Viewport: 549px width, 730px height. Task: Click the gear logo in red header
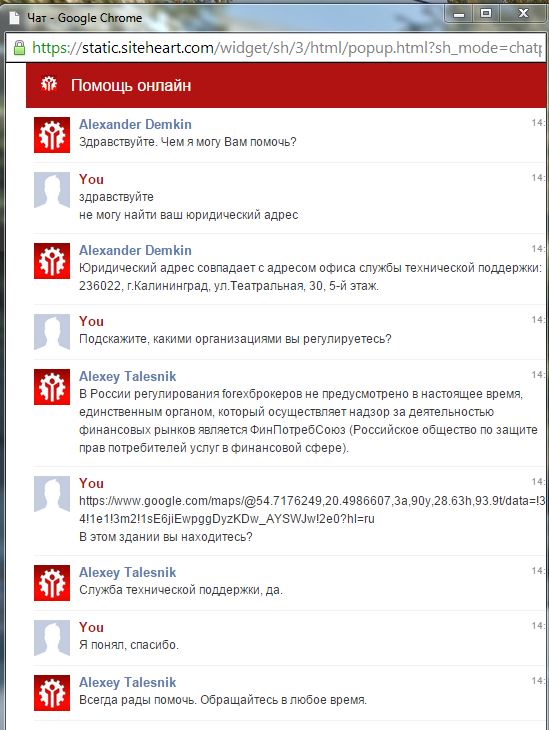49,84
